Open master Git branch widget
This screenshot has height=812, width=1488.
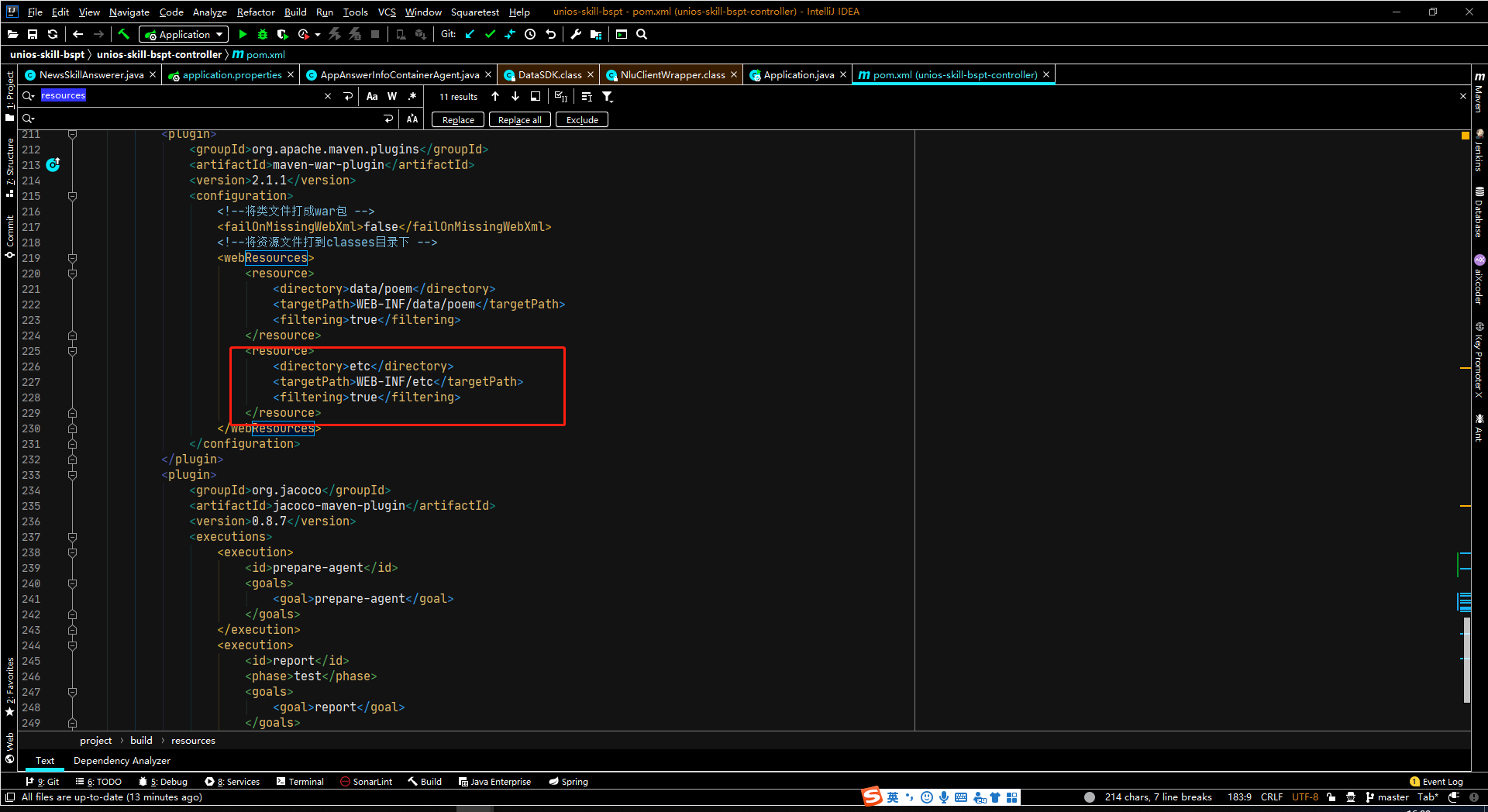[1387, 797]
